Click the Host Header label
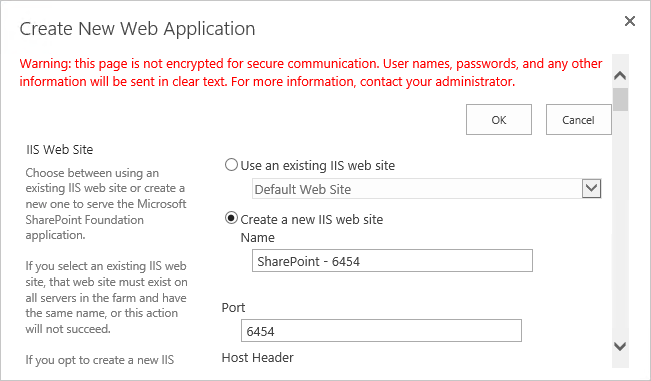 pyautogui.click(x=258, y=357)
